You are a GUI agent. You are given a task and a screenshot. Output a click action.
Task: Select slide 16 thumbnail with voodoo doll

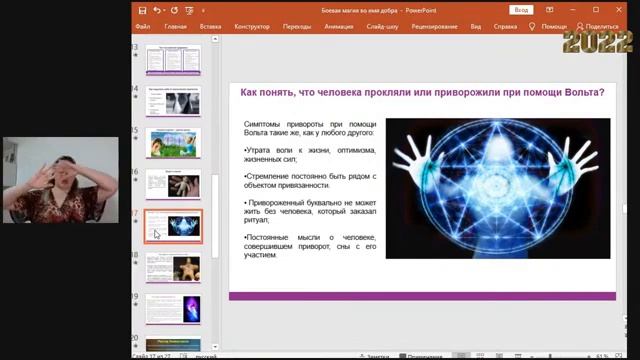pos(173,185)
